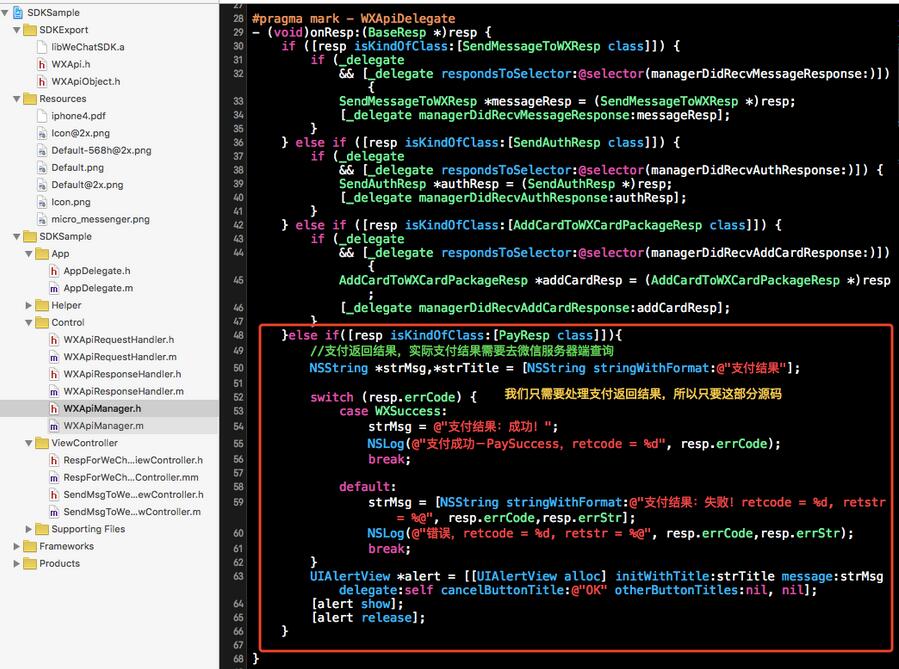Screen dimensions: 899x669
Task: Collapse the Control folder triangle
Action: (x=29, y=322)
